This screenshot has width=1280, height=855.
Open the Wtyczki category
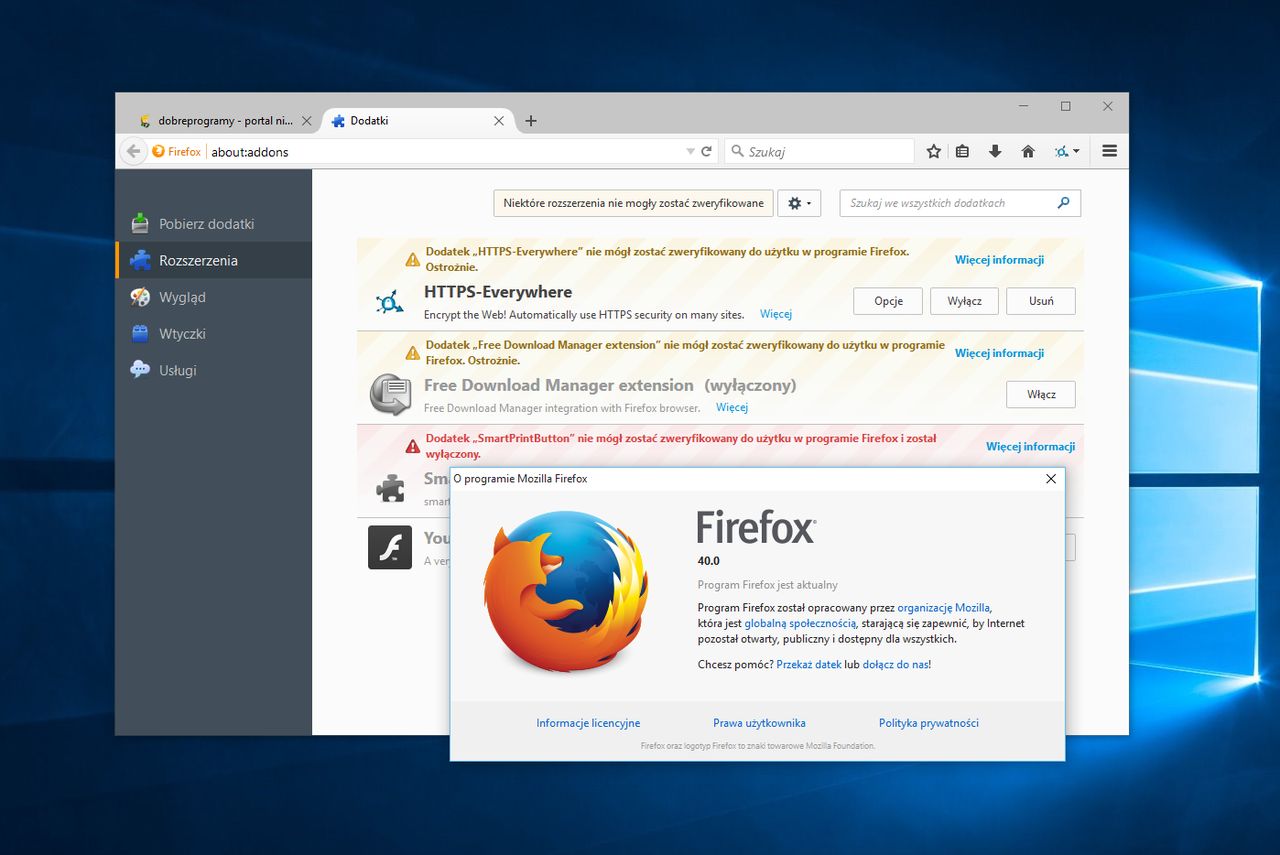pos(213,334)
